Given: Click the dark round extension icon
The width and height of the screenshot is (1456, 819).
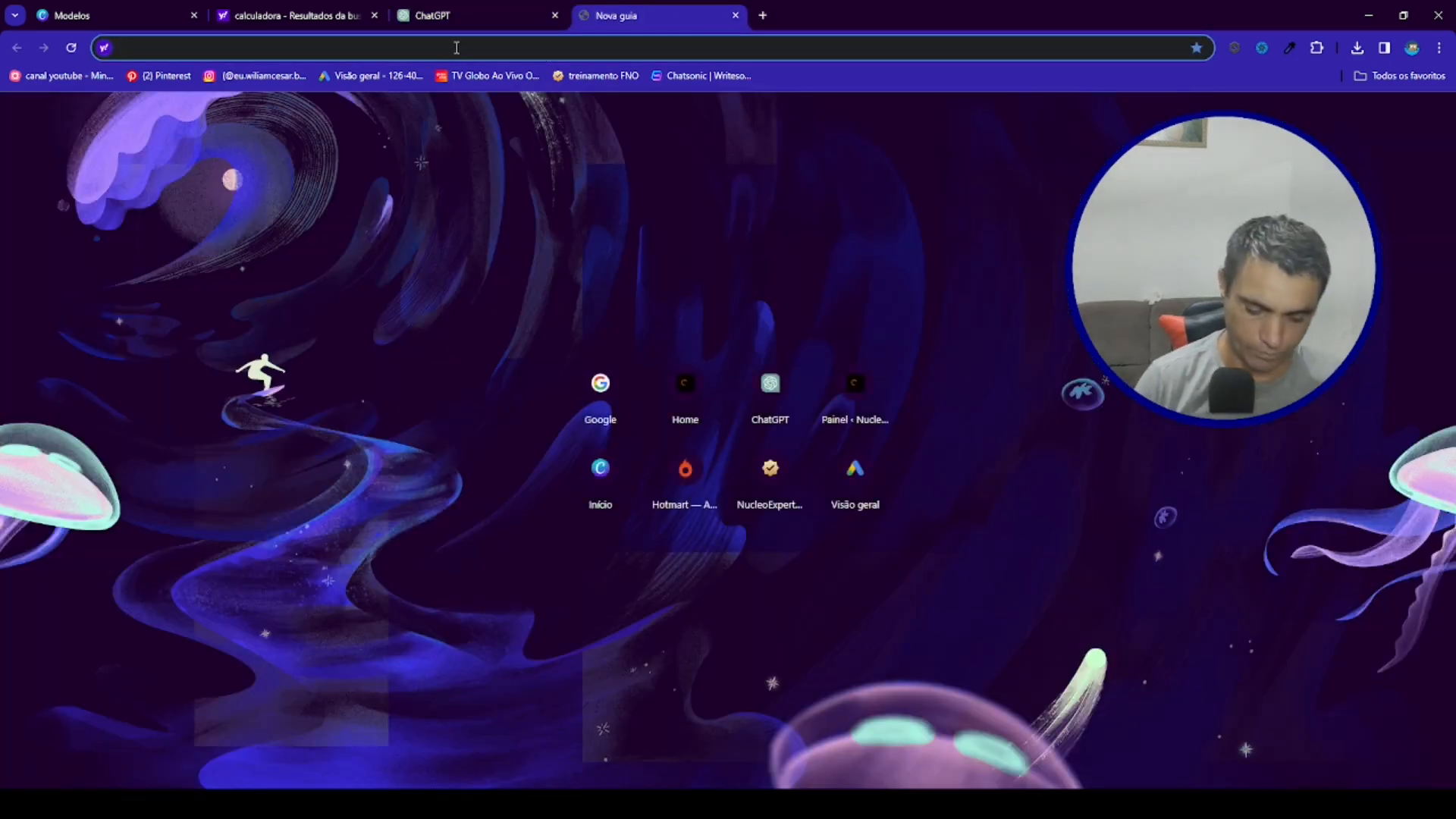Looking at the screenshot, I should tap(1235, 48).
